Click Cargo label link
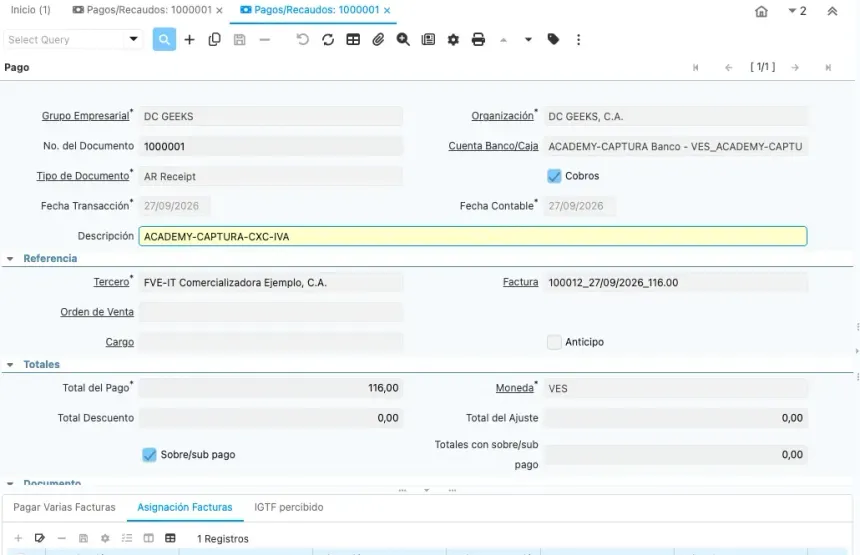860x555 pixels. click(x=120, y=342)
